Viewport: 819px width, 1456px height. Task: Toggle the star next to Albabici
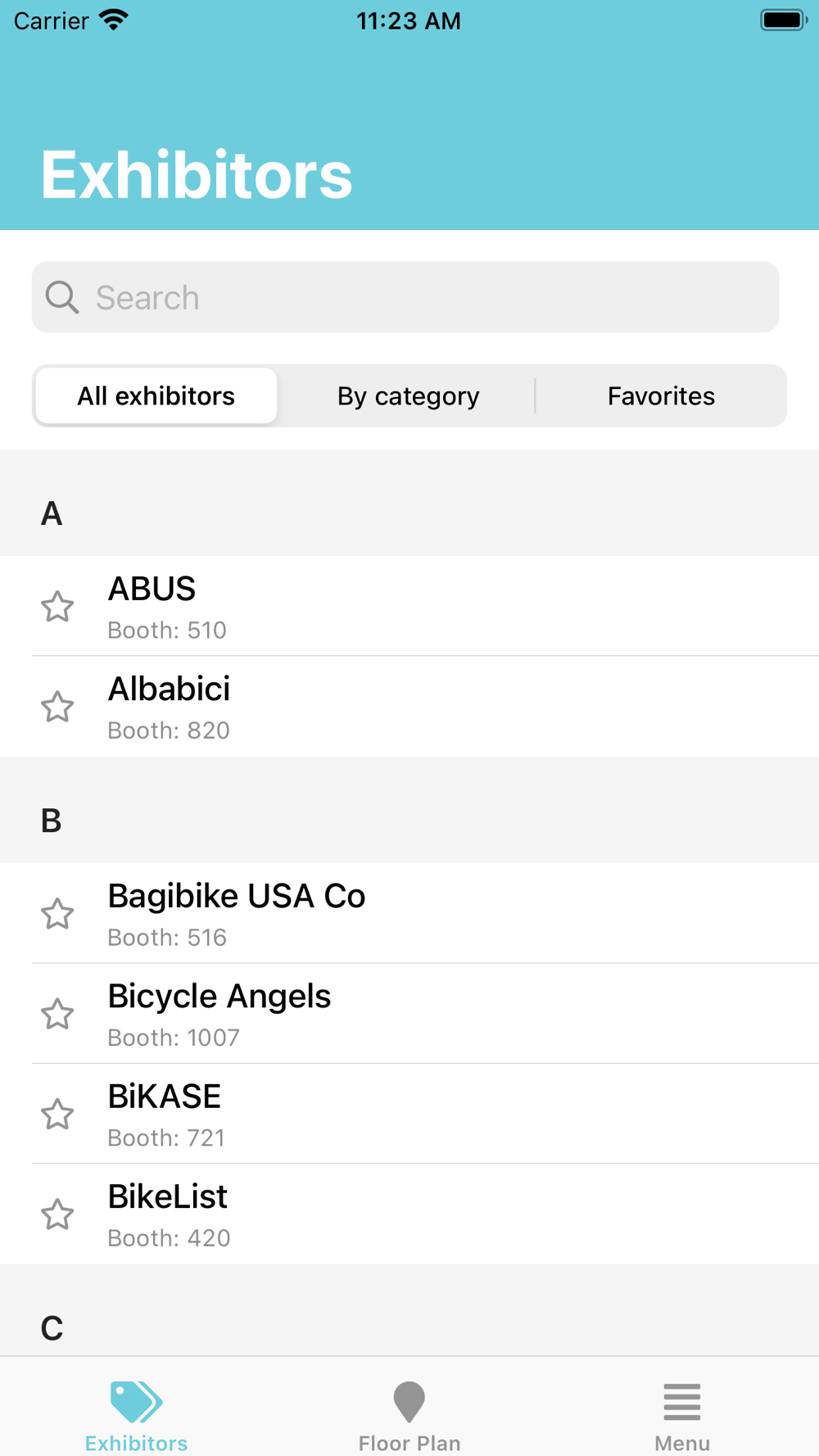tap(57, 707)
